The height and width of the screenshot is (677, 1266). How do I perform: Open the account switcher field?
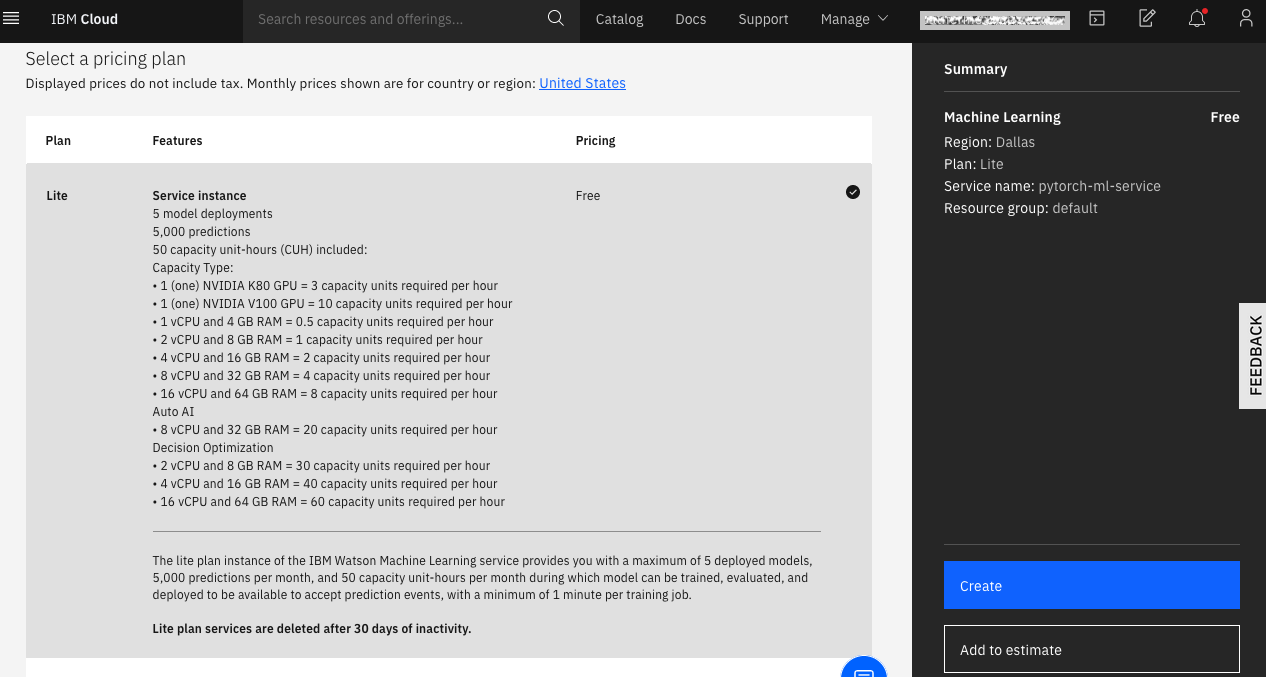(x=995, y=19)
